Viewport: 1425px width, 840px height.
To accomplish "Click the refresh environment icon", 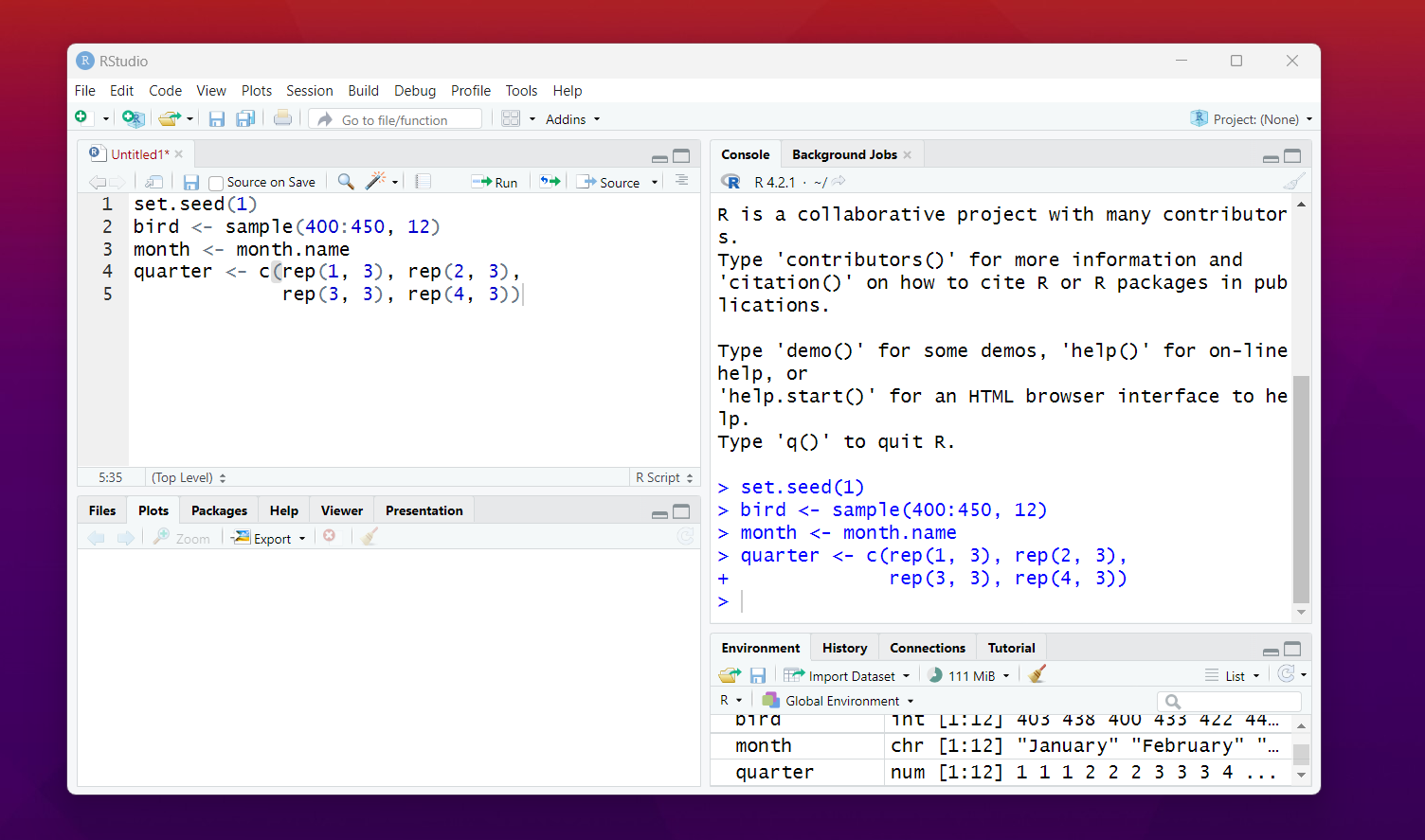I will [1286, 673].
